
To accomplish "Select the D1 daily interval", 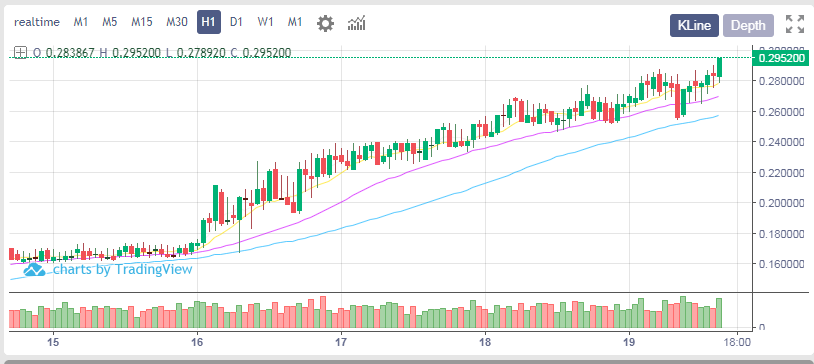I will click(236, 22).
